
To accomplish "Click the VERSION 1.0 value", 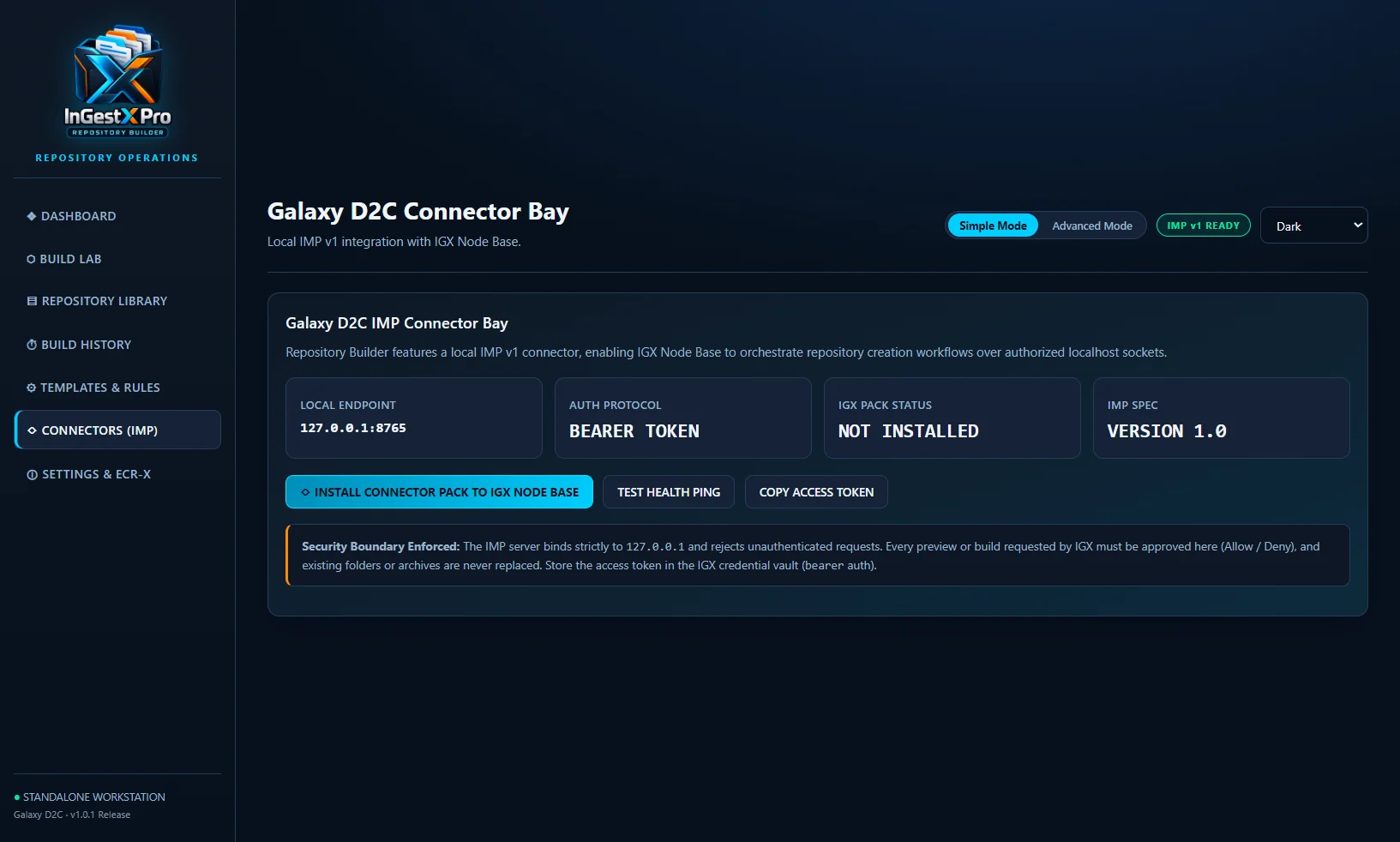I will 1167,431.
